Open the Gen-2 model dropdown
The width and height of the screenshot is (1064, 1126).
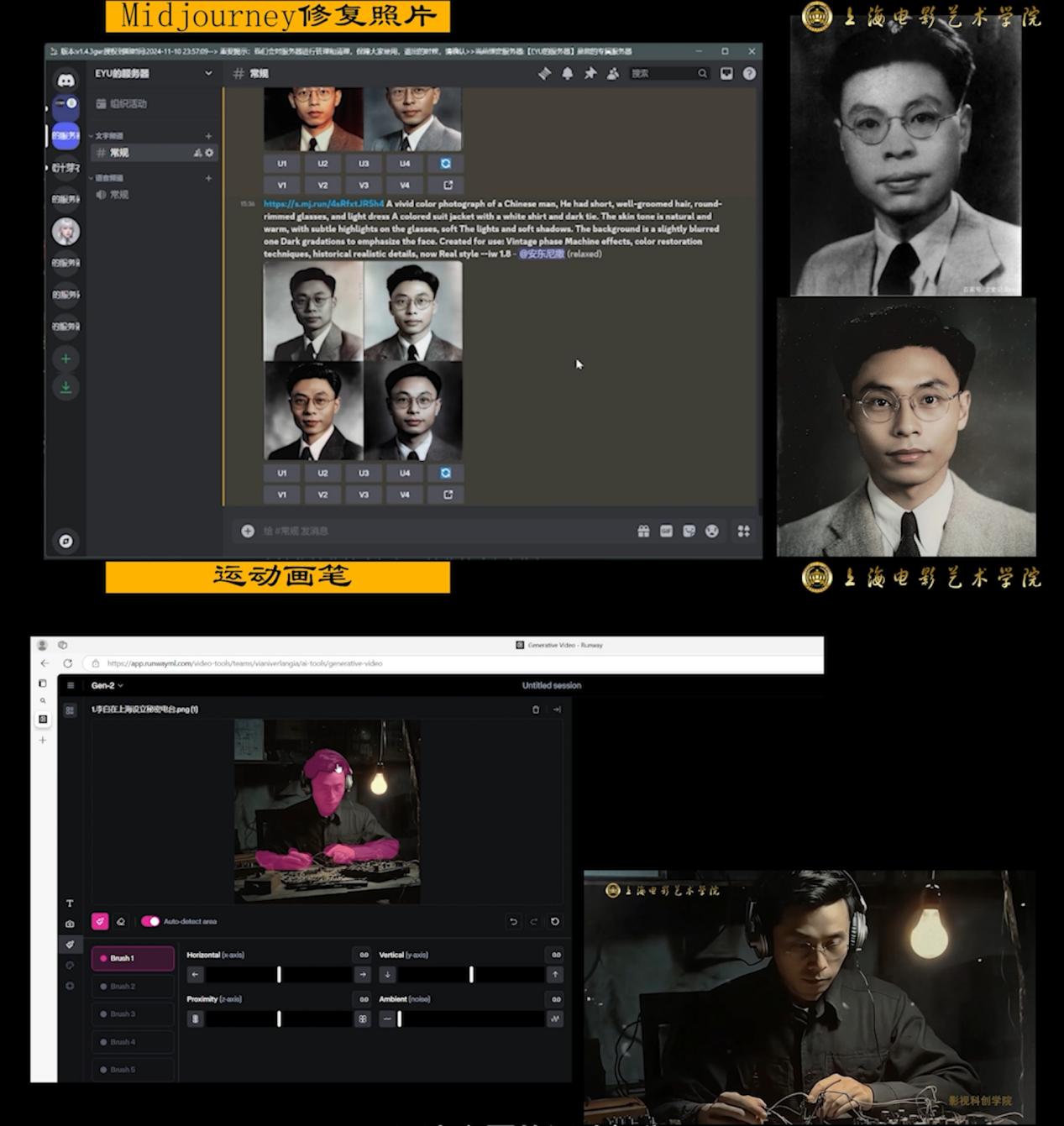click(107, 686)
